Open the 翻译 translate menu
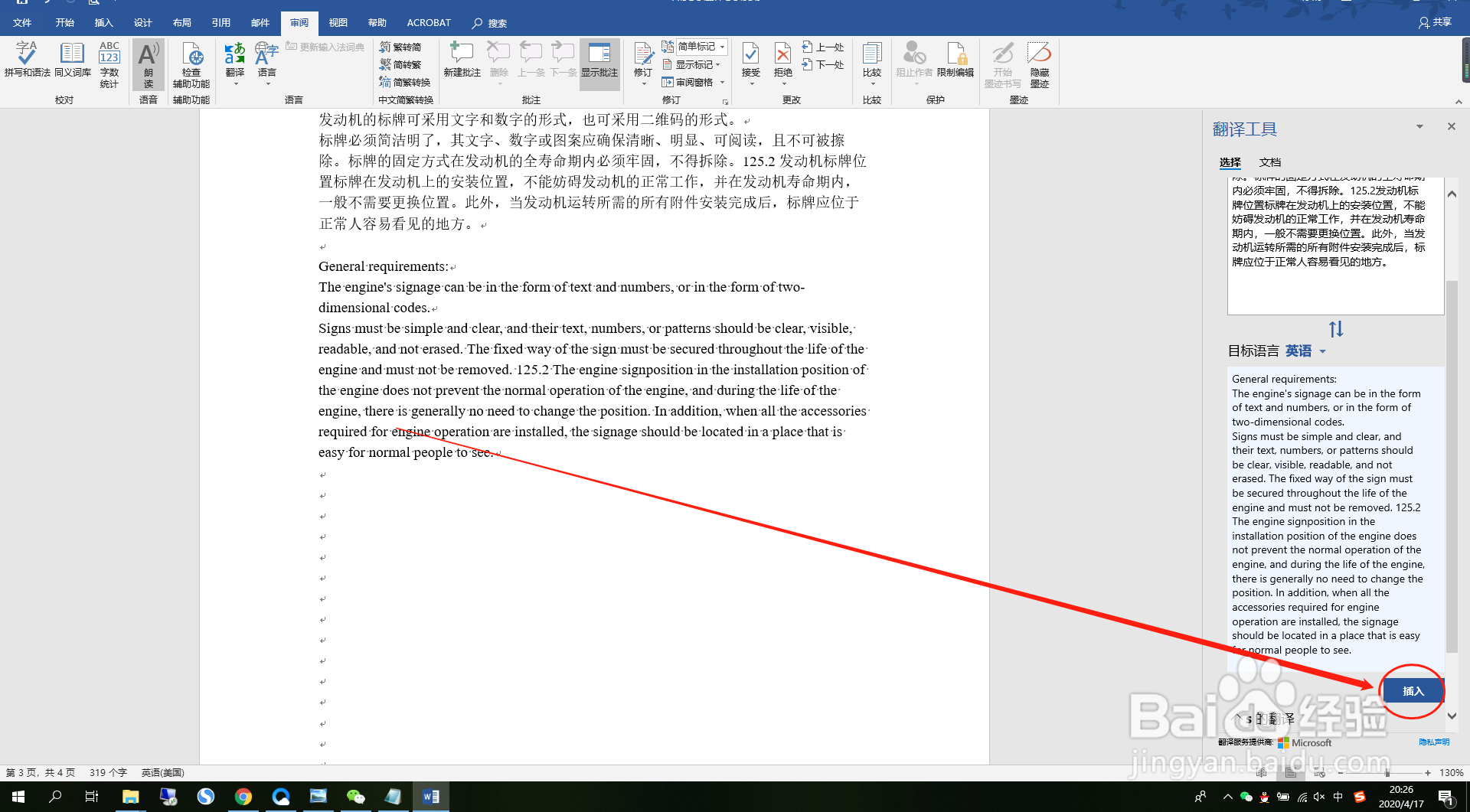This screenshot has height=812, width=1470. pos(235,64)
